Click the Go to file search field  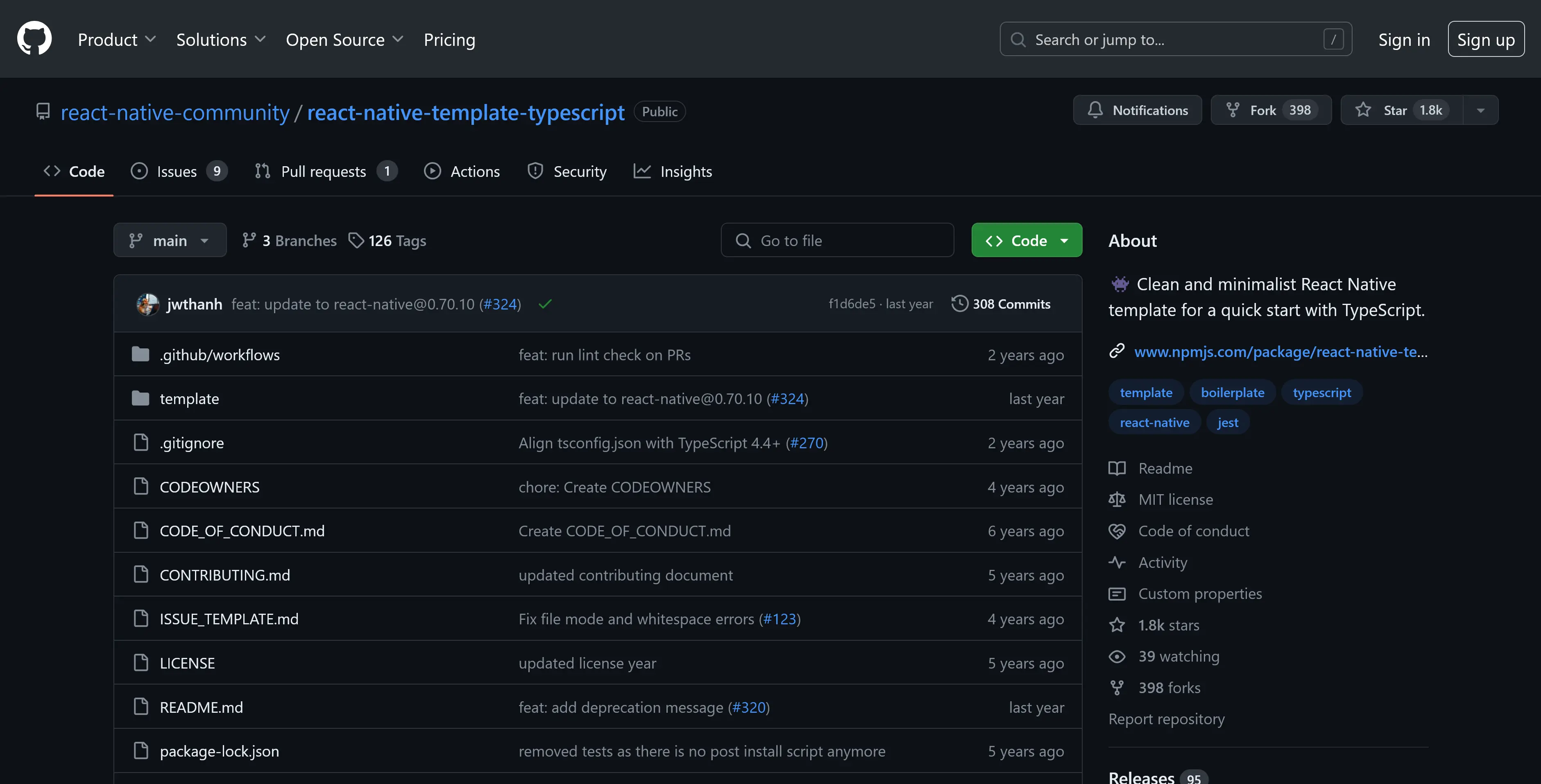click(x=837, y=240)
